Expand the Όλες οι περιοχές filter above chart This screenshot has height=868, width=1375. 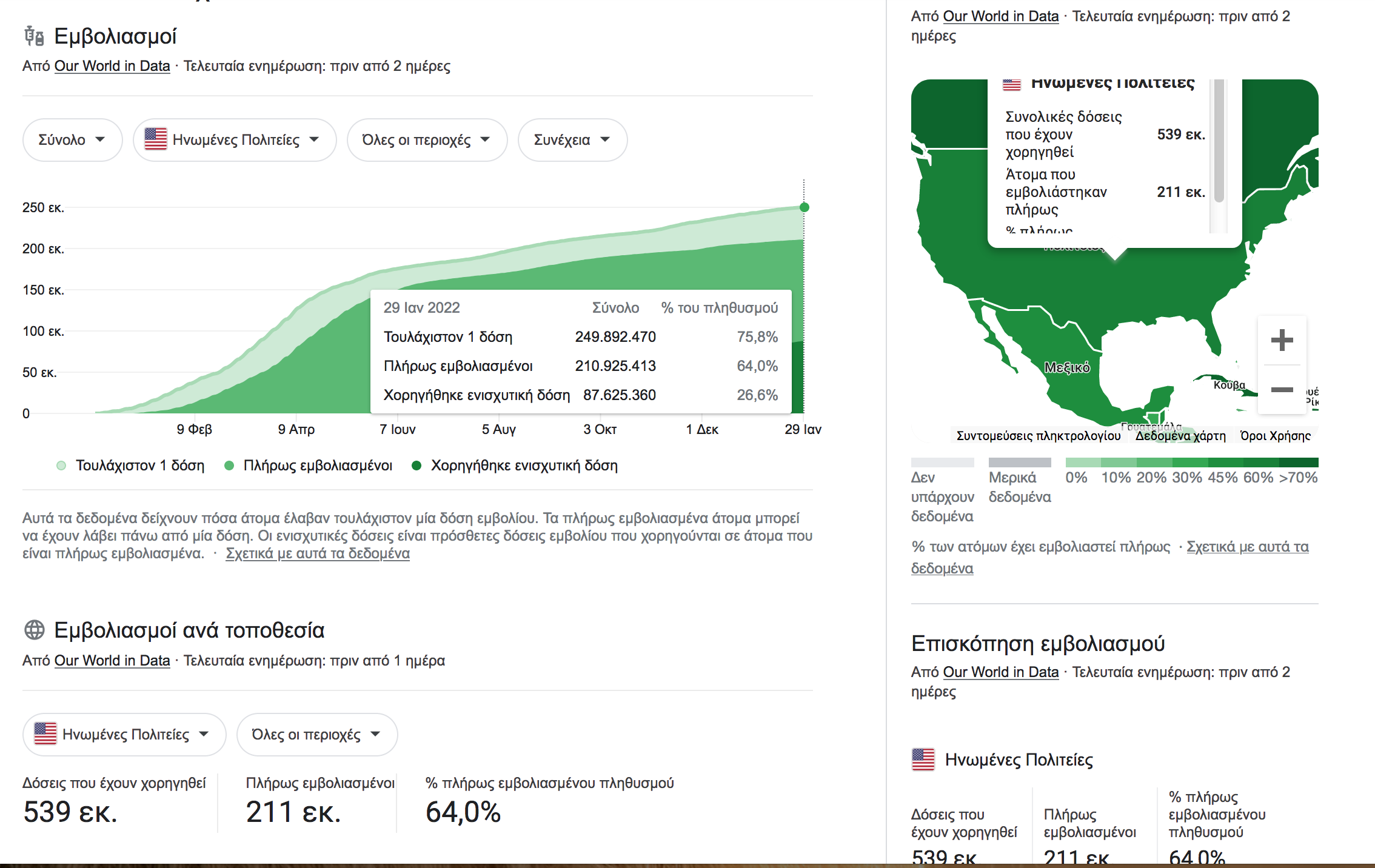[x=427, y=140]
